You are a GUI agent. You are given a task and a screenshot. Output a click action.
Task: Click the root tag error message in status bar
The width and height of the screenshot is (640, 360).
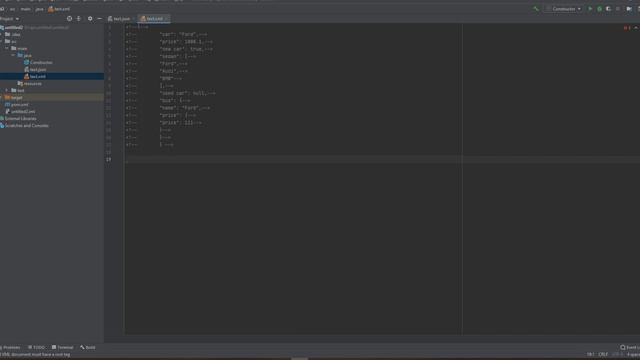[x=36, y=354]
